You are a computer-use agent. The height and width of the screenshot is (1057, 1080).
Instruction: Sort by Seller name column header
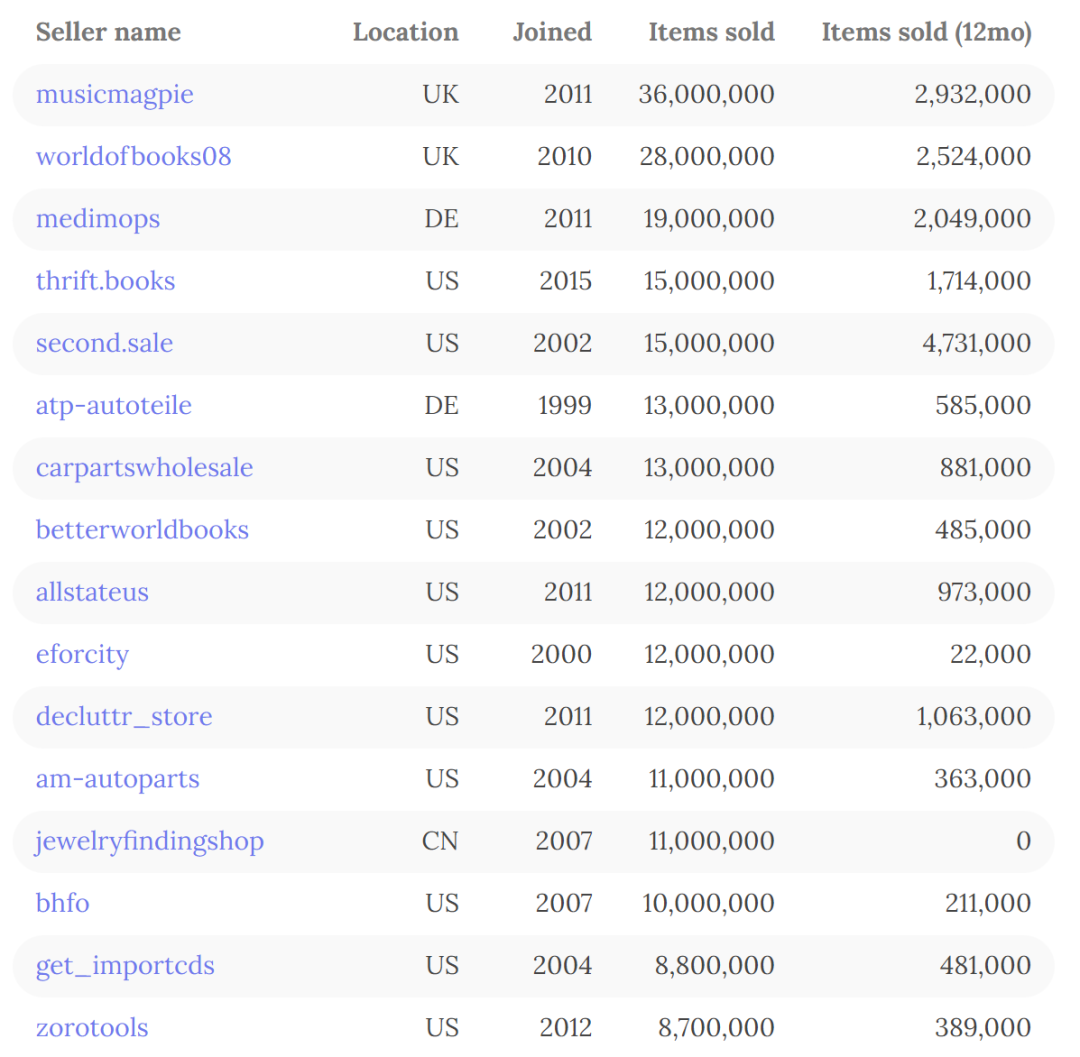tap(108, 32)
